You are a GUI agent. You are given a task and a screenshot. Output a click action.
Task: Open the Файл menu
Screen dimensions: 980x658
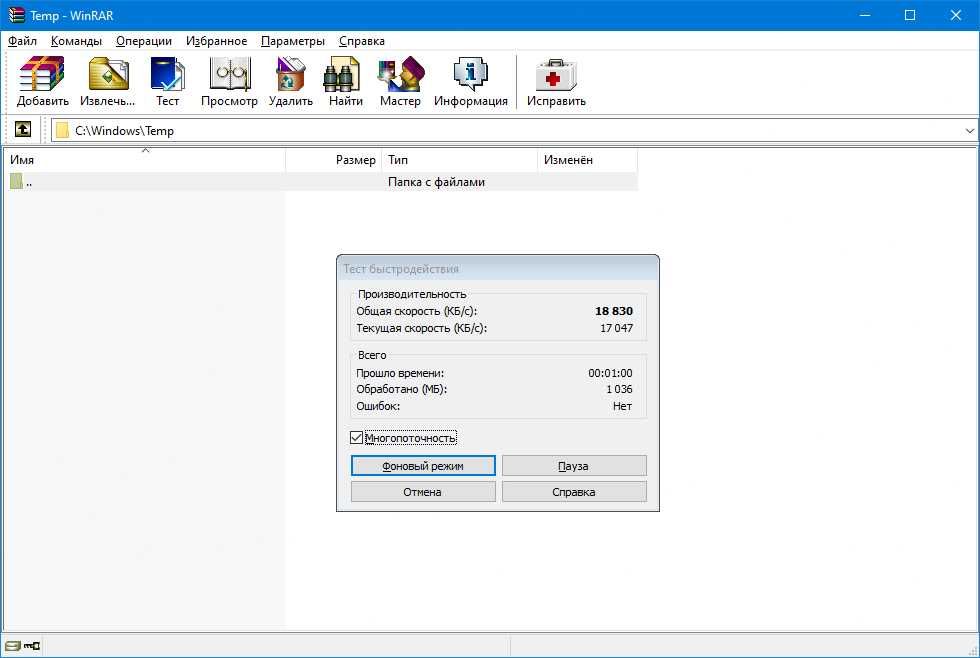coord(22,41)
